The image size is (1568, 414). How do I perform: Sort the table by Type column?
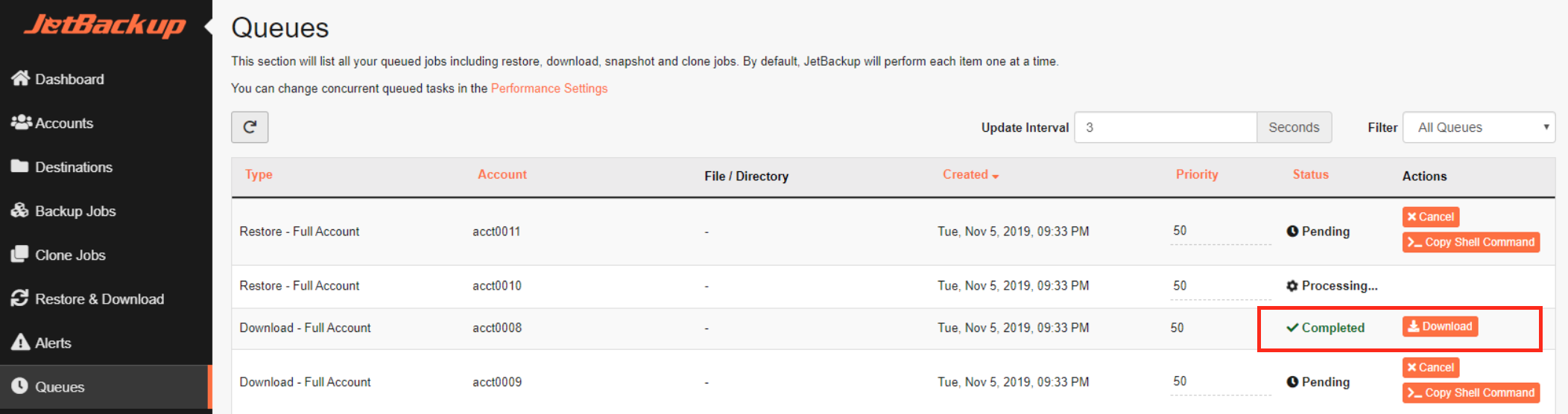click(x=259, y=174)
